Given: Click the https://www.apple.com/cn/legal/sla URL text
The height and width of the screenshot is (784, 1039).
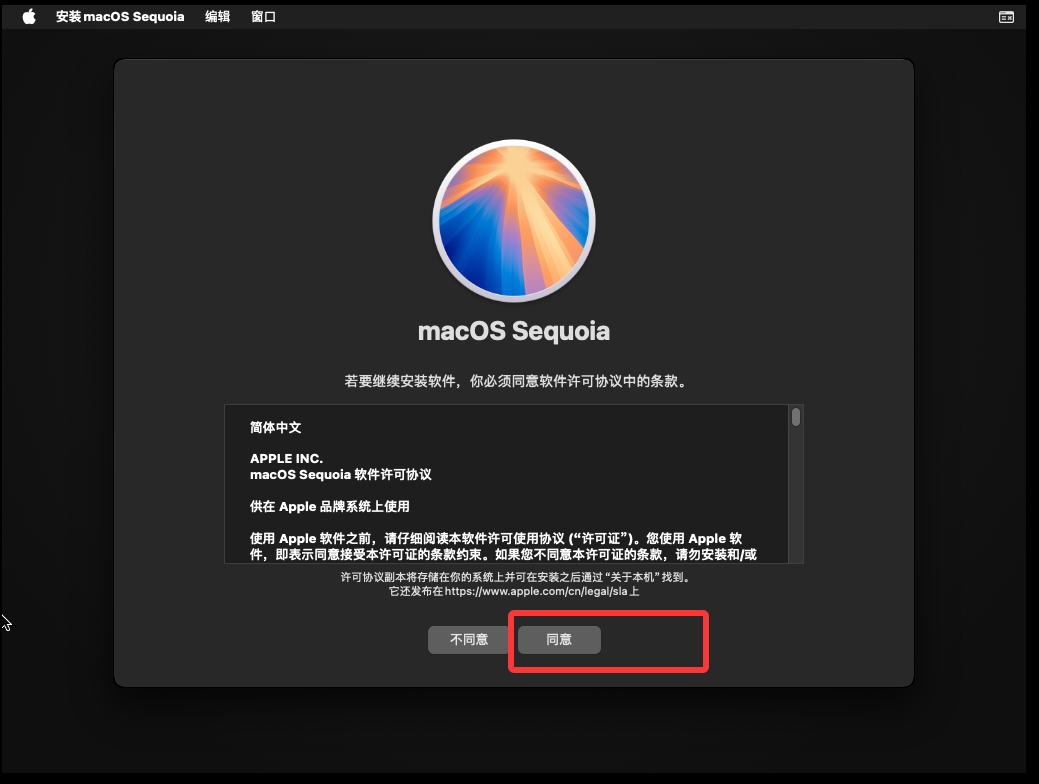Looking at the screenshot, I should (x=536, y=591).
